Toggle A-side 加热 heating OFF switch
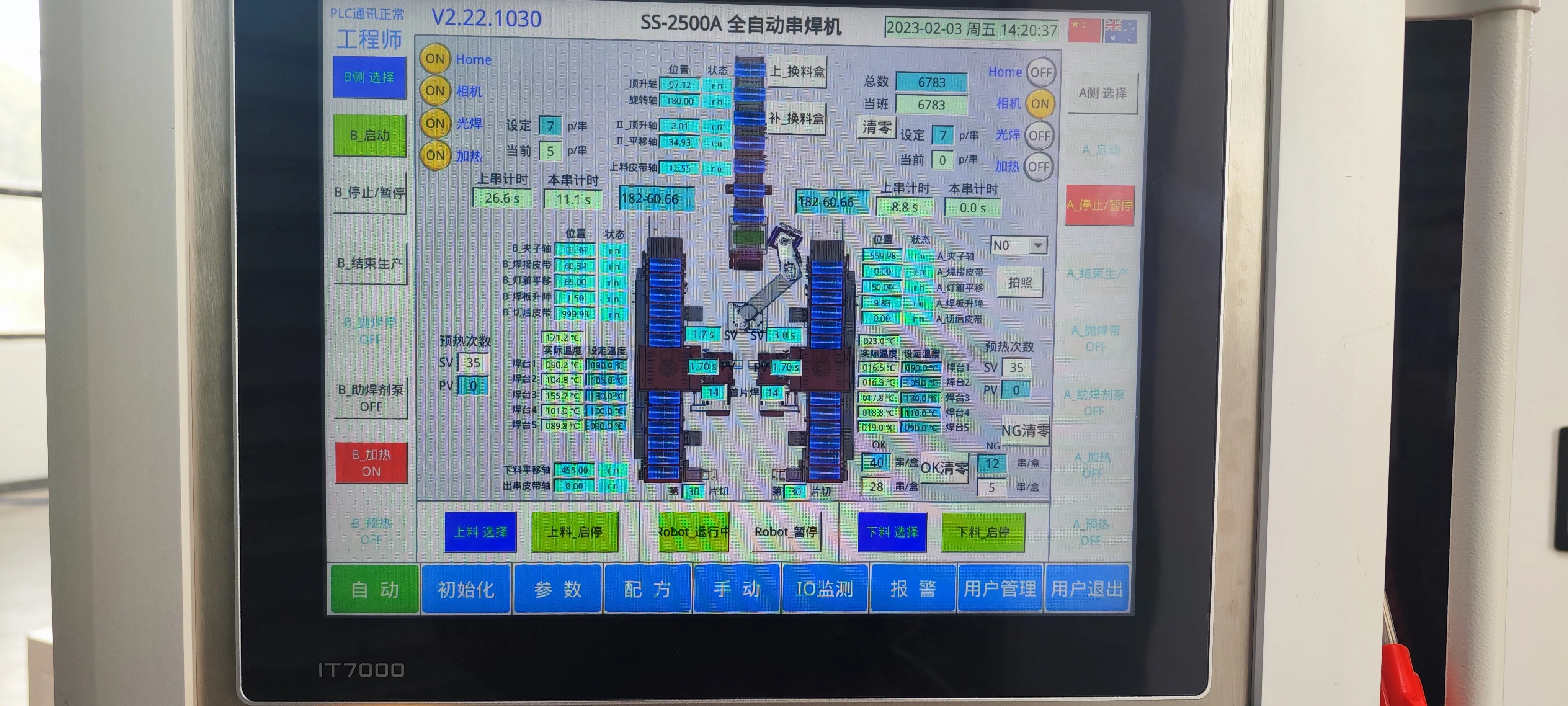 click(x=1039, y=167)
